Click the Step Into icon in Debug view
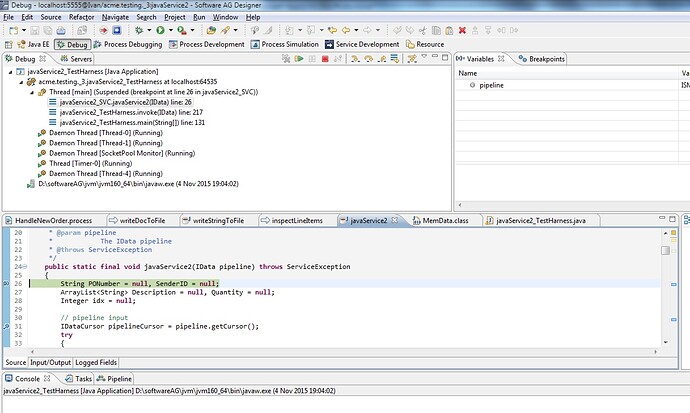Viewport: 690px width, 413px height. 355,58
